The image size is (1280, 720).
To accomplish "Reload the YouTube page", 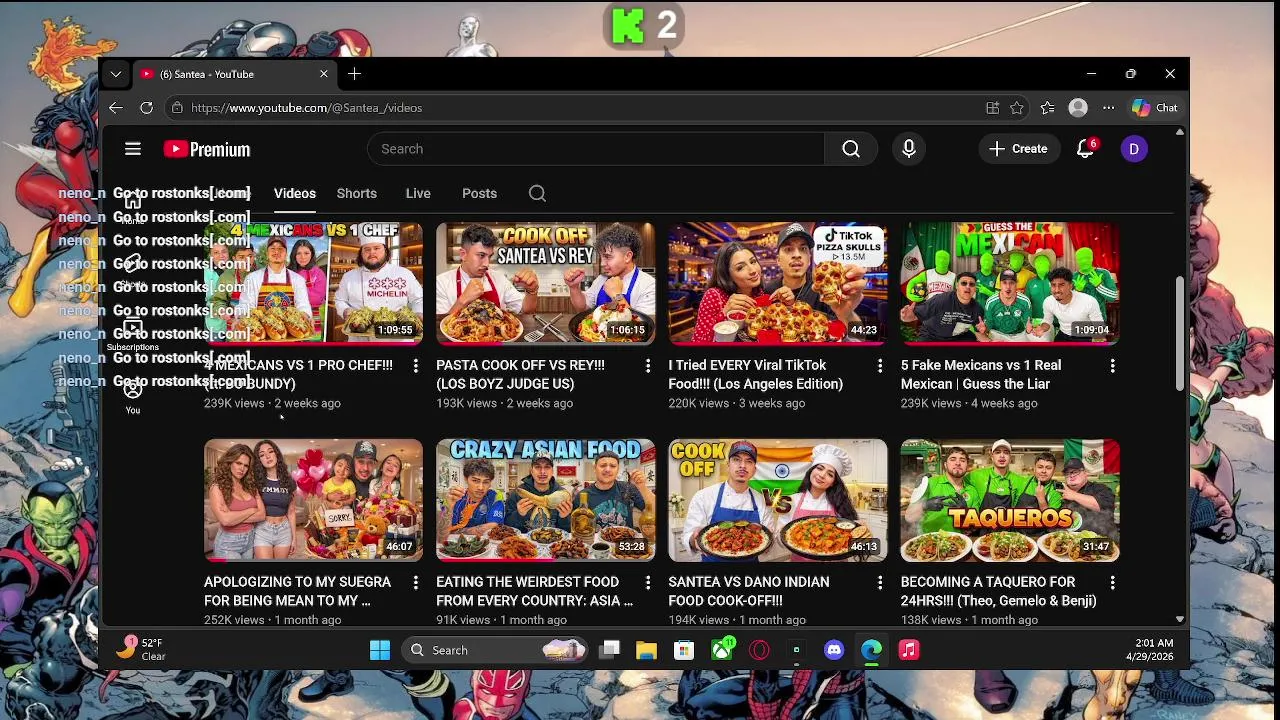I will click(x=146, y=108).
